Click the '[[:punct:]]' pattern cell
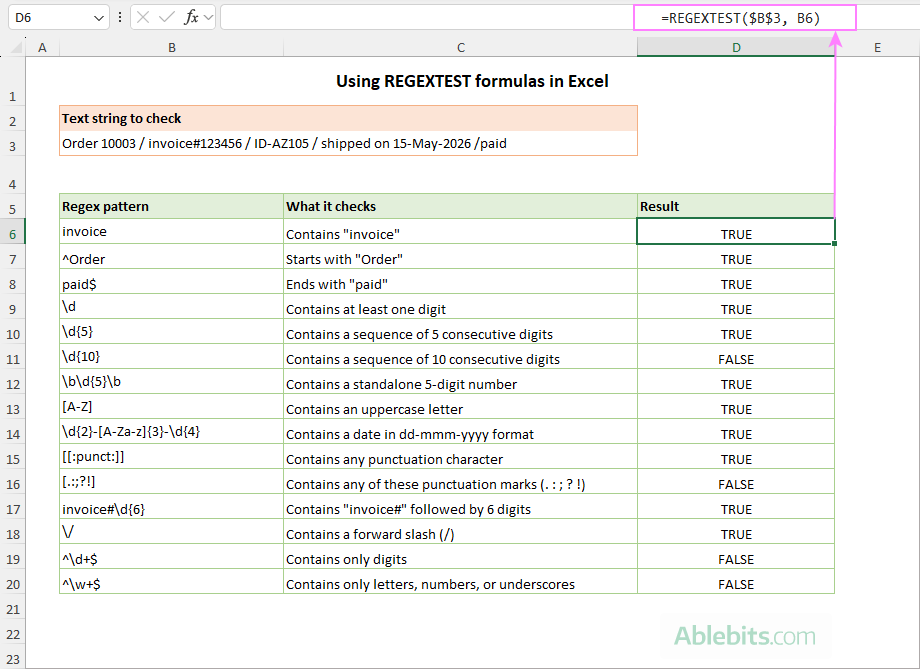The image size is (920, 669). (x=171, y=457)
